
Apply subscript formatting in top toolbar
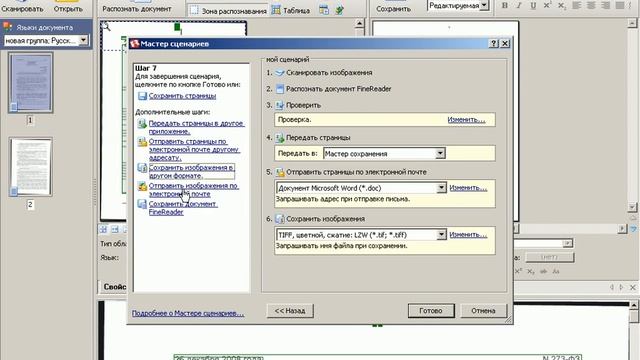coord(562,5)
